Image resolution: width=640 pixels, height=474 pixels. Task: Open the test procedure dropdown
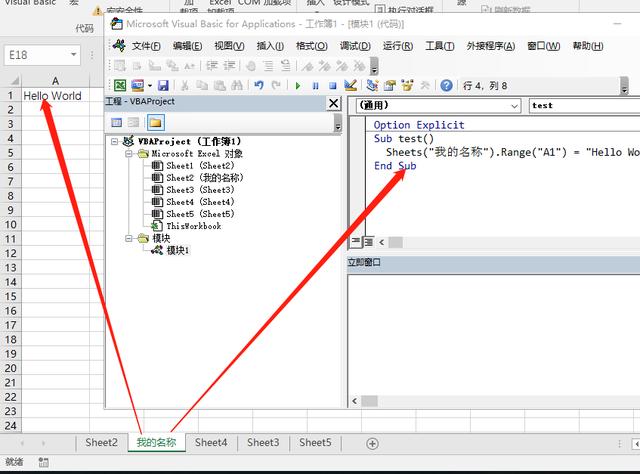click(x=584, y=106)
